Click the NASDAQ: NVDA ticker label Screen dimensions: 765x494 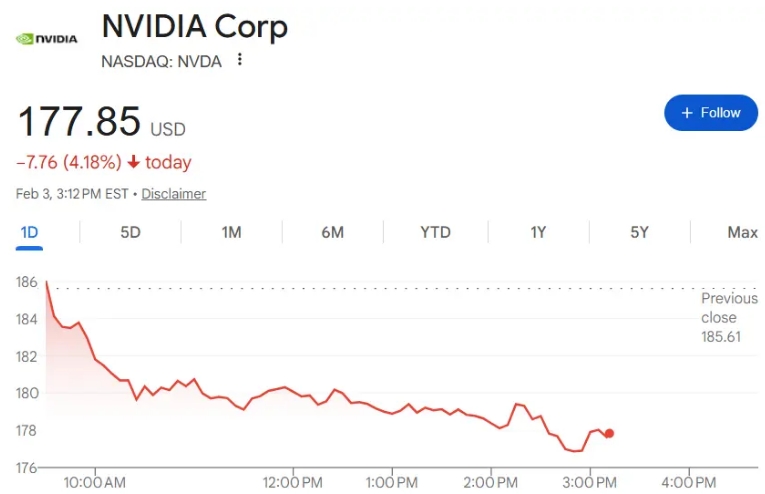161,61
